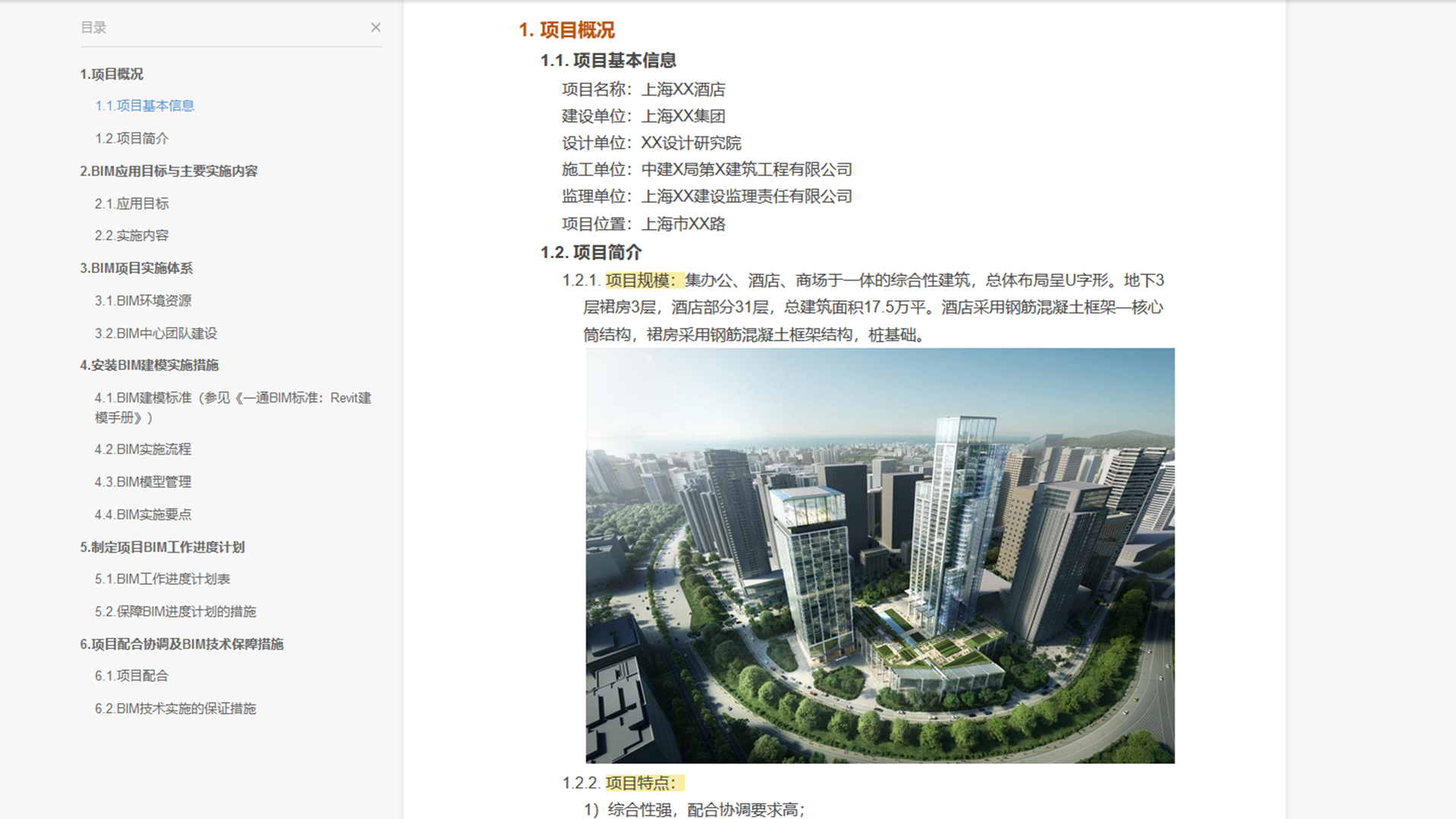Select 4.安装BIM建模实施措施 in outline
This screenshot has height=819, width=1456.
point(149,366)
